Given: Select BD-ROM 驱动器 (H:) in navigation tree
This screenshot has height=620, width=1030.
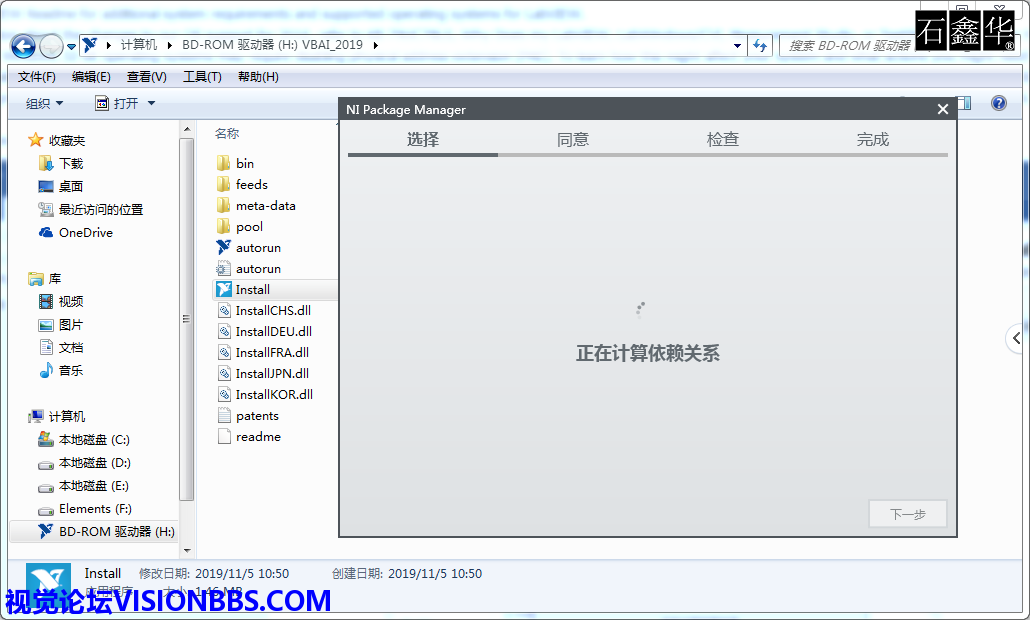Looking at the screenshot, I should [x=117, y=531].
